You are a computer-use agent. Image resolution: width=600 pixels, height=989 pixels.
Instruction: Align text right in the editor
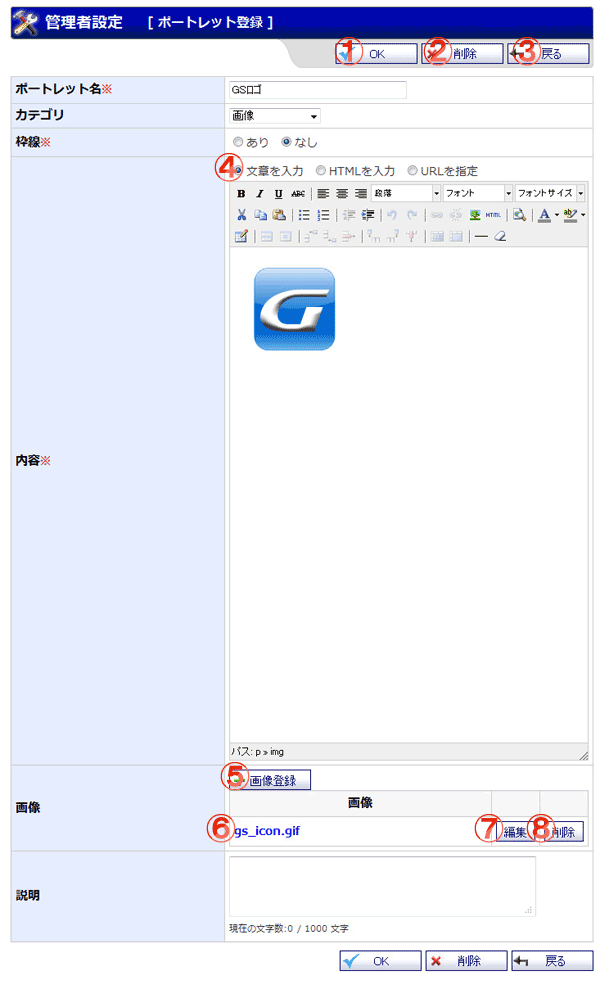[360, 194]
